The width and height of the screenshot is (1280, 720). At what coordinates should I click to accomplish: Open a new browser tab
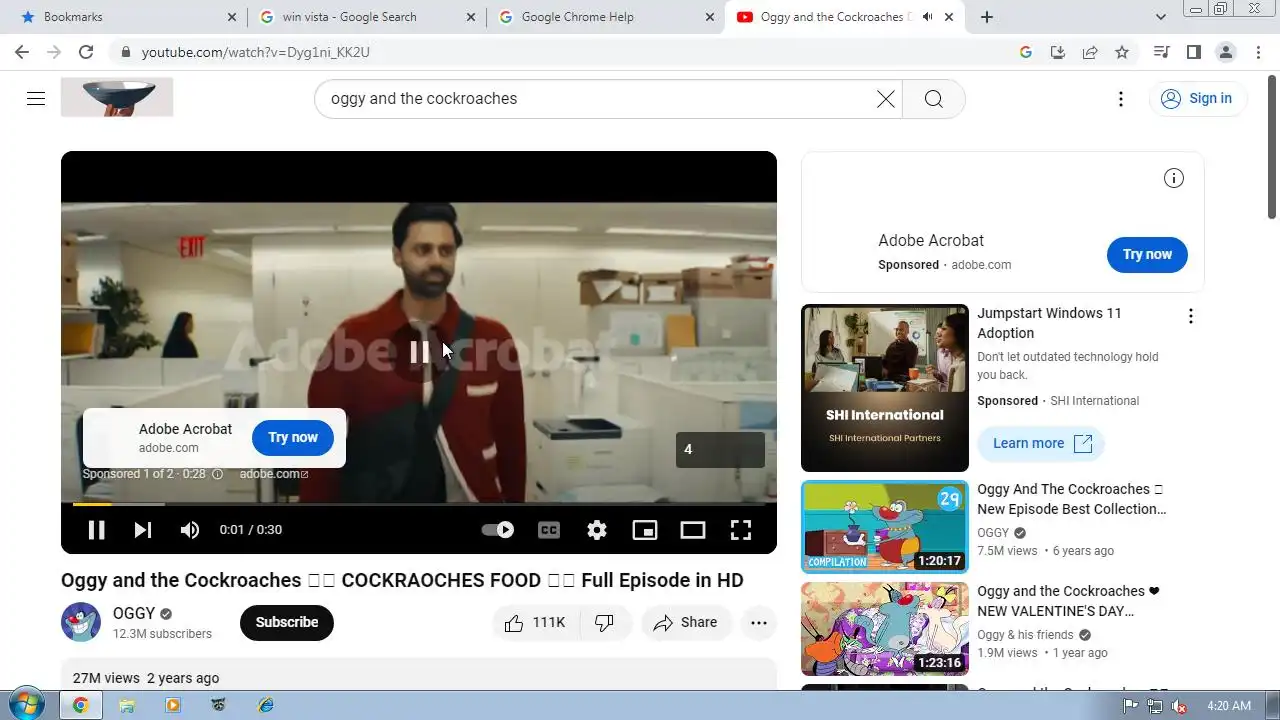tap(987, 17)
